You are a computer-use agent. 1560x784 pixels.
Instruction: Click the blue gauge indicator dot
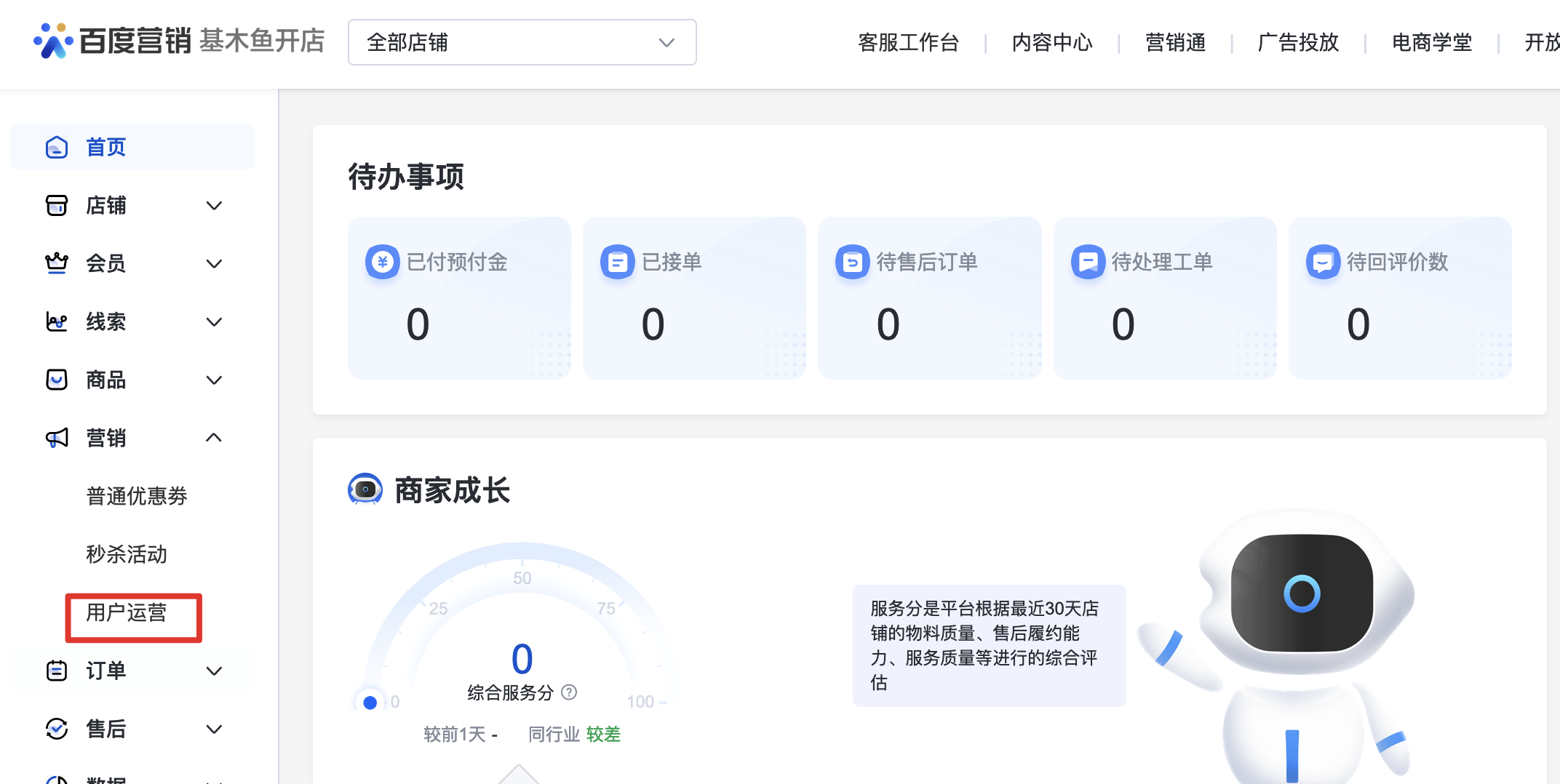coord(370,703)
